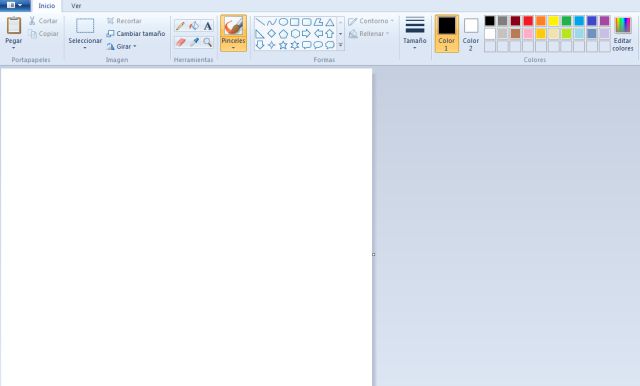This screenshot has width=640, height=386.
Task: Expand the shapes gallery more arrow
Action: (340, 45)
